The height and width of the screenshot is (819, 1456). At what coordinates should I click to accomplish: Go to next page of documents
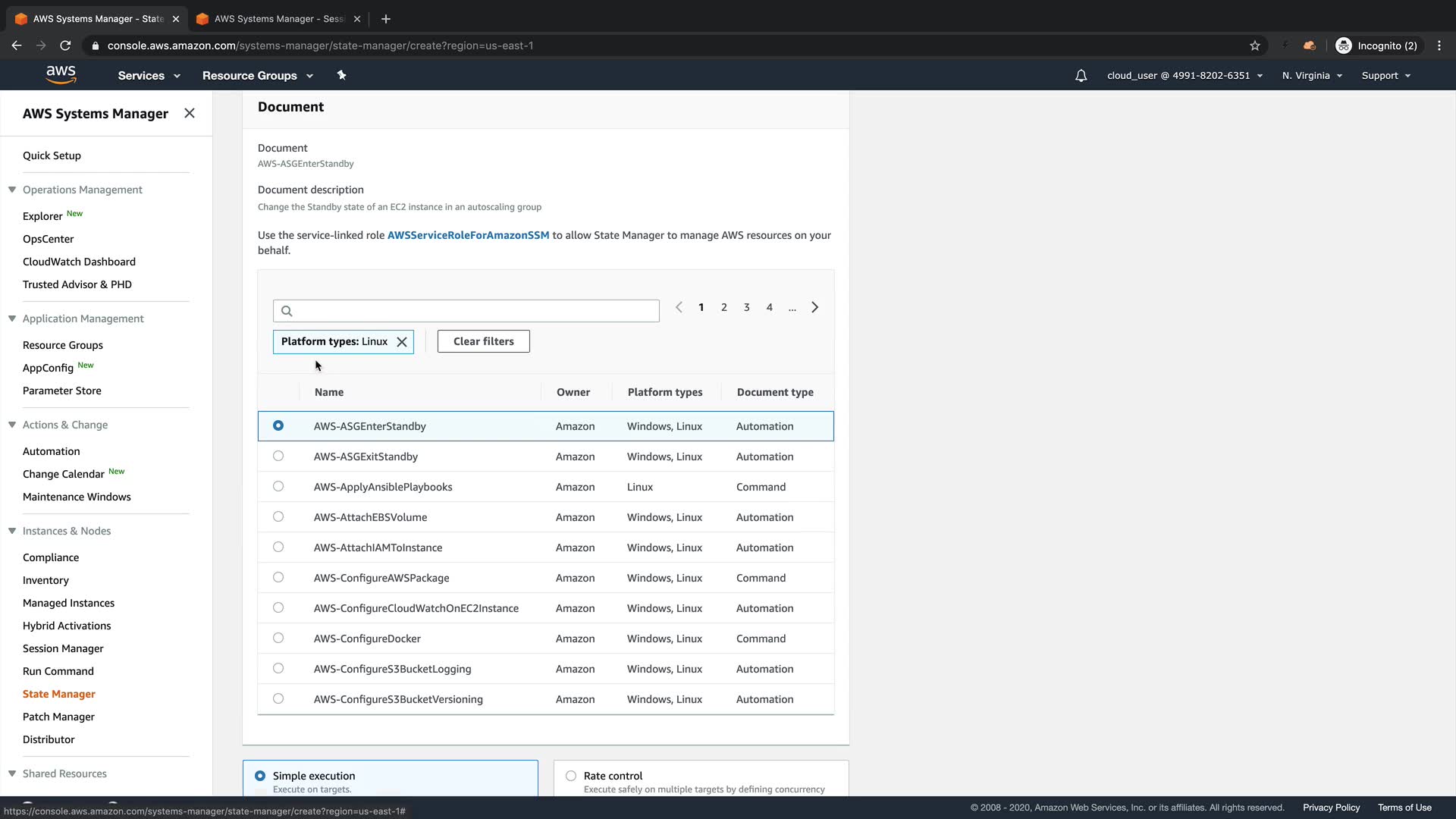point(815,307)
